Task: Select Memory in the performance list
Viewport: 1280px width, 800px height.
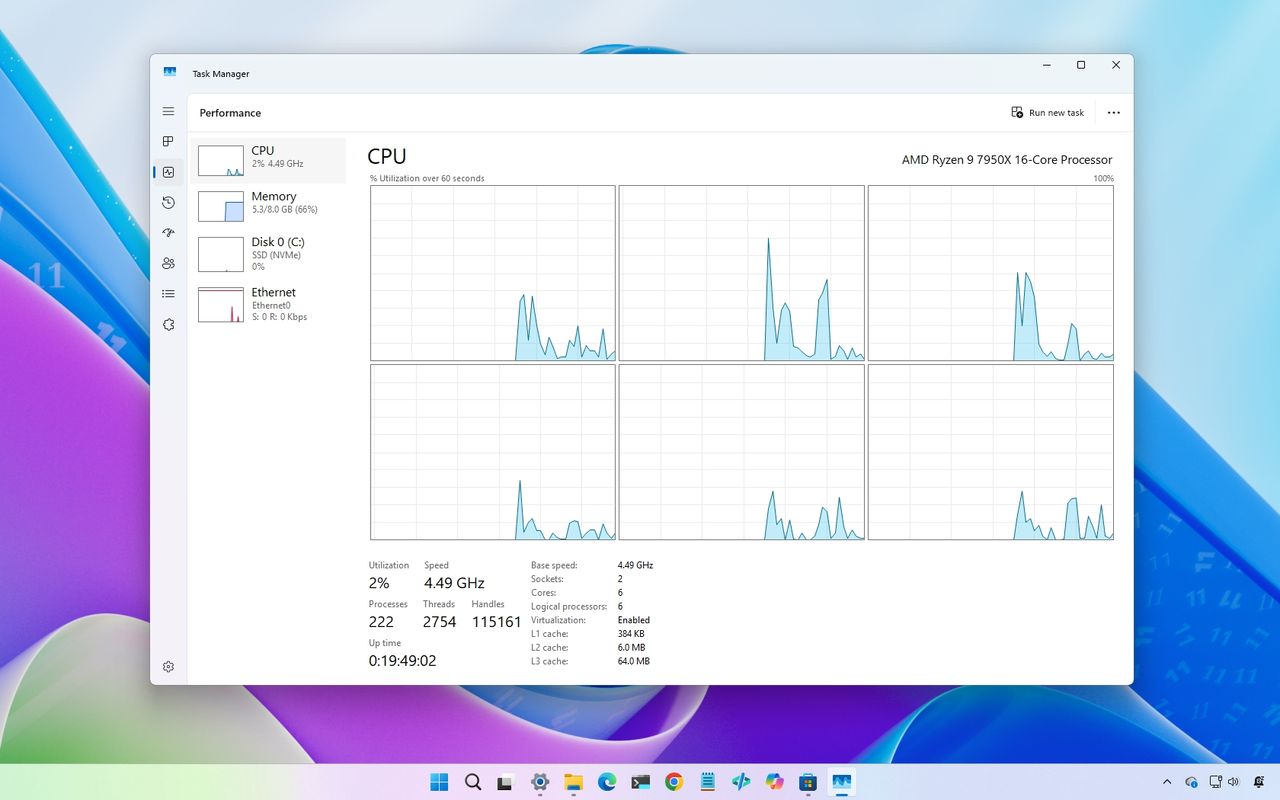Action: pos(269,206)
